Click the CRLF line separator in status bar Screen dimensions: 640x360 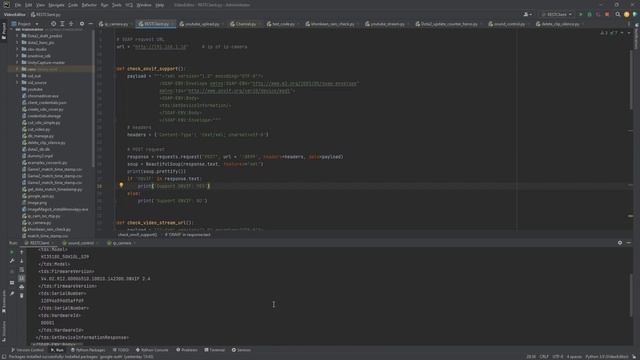pos(544,357)
